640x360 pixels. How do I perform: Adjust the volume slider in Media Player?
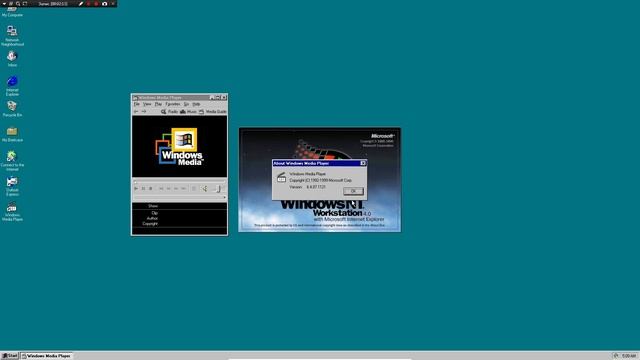tap(218, 189)
